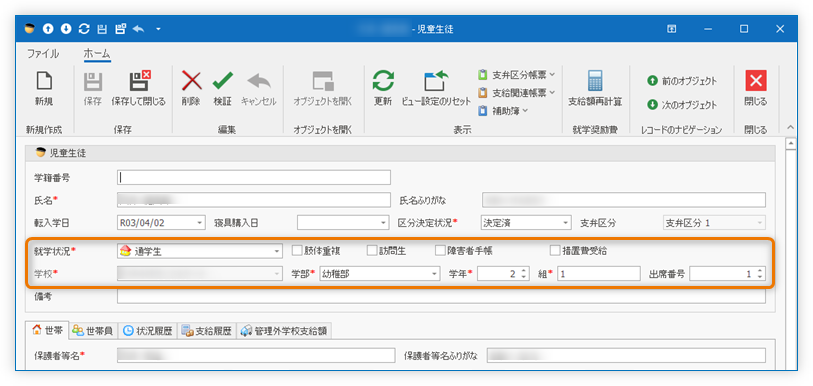The width and height of the screenshot is (813, 386).
Task: Select the ホーム ribbon tab
Action: (97, 54)
